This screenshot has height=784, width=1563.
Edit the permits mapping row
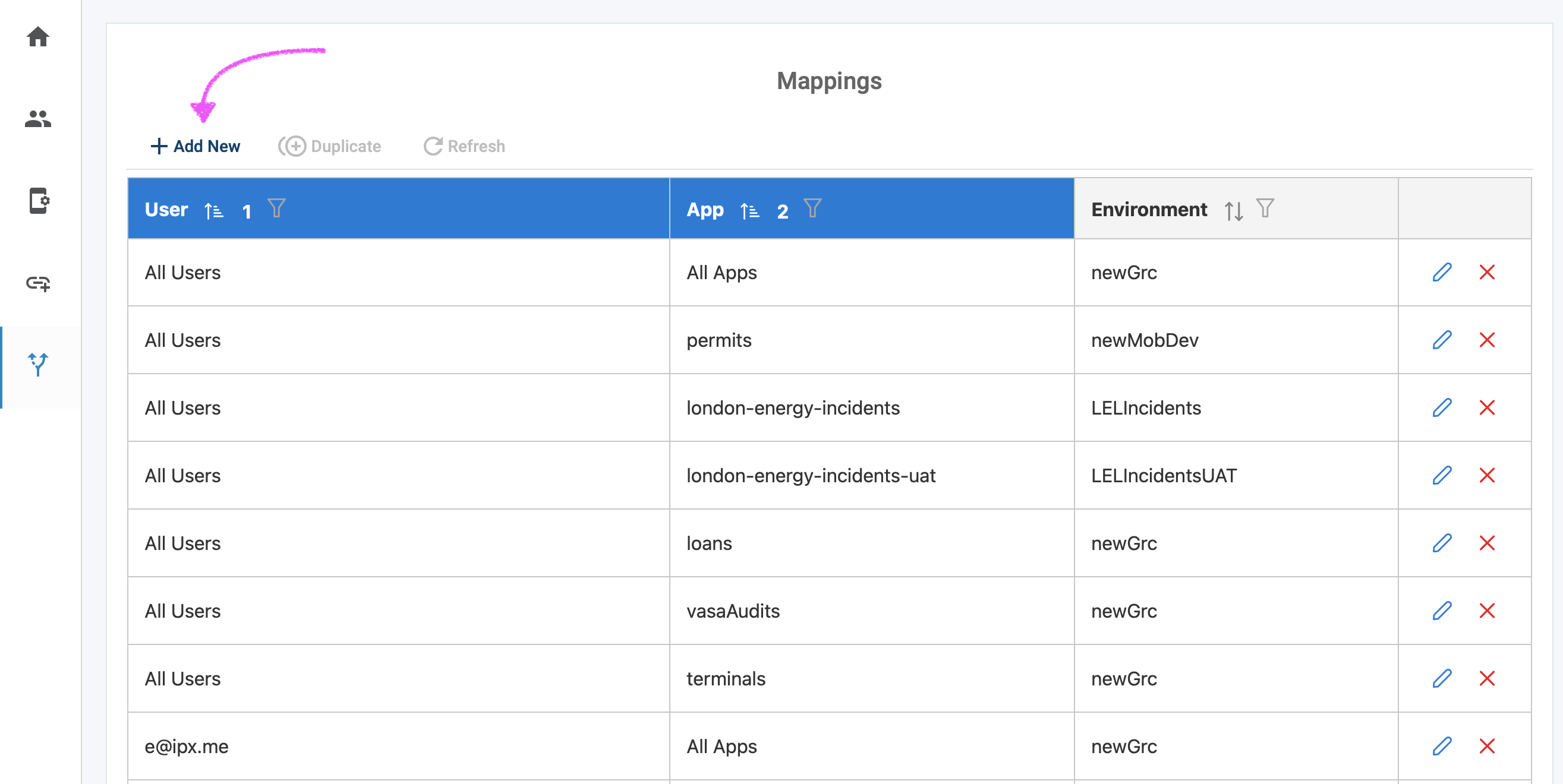(1442, 340)
